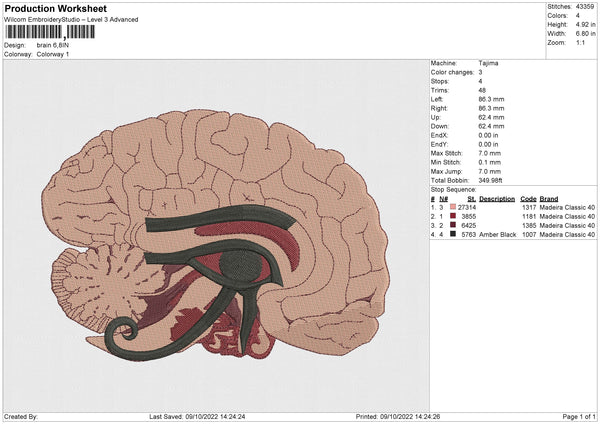
Task: Click the 'Production Worksheet' title
Action: point(56,8)
